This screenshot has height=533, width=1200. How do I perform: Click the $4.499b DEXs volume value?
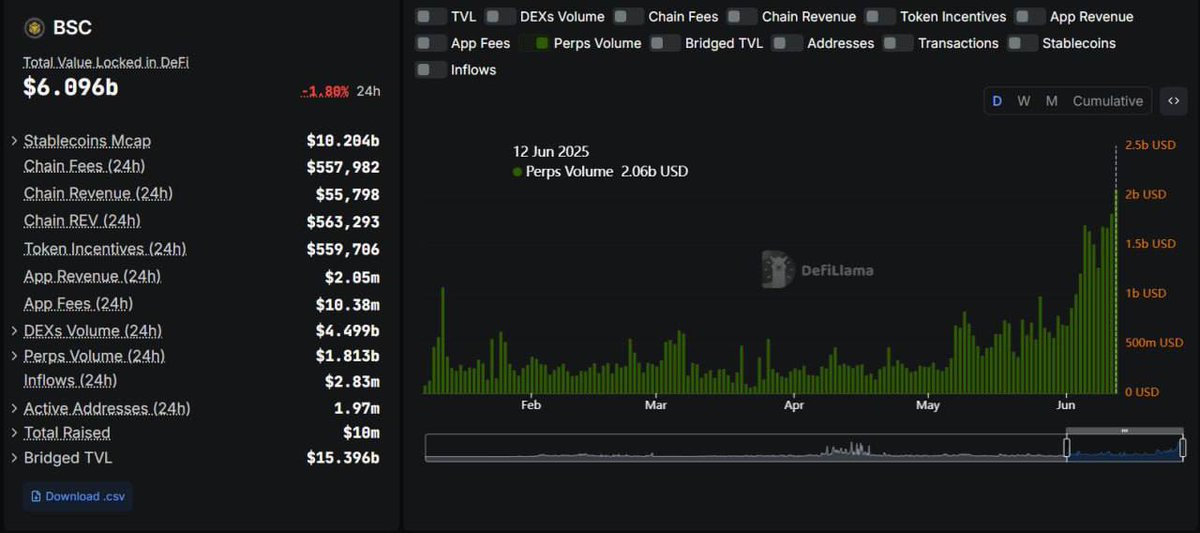click(348, 331)
